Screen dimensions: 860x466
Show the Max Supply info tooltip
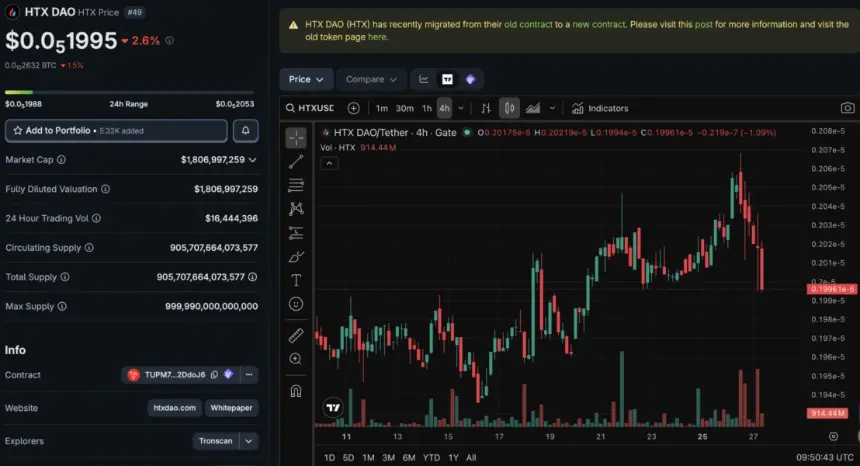[62, 306]
